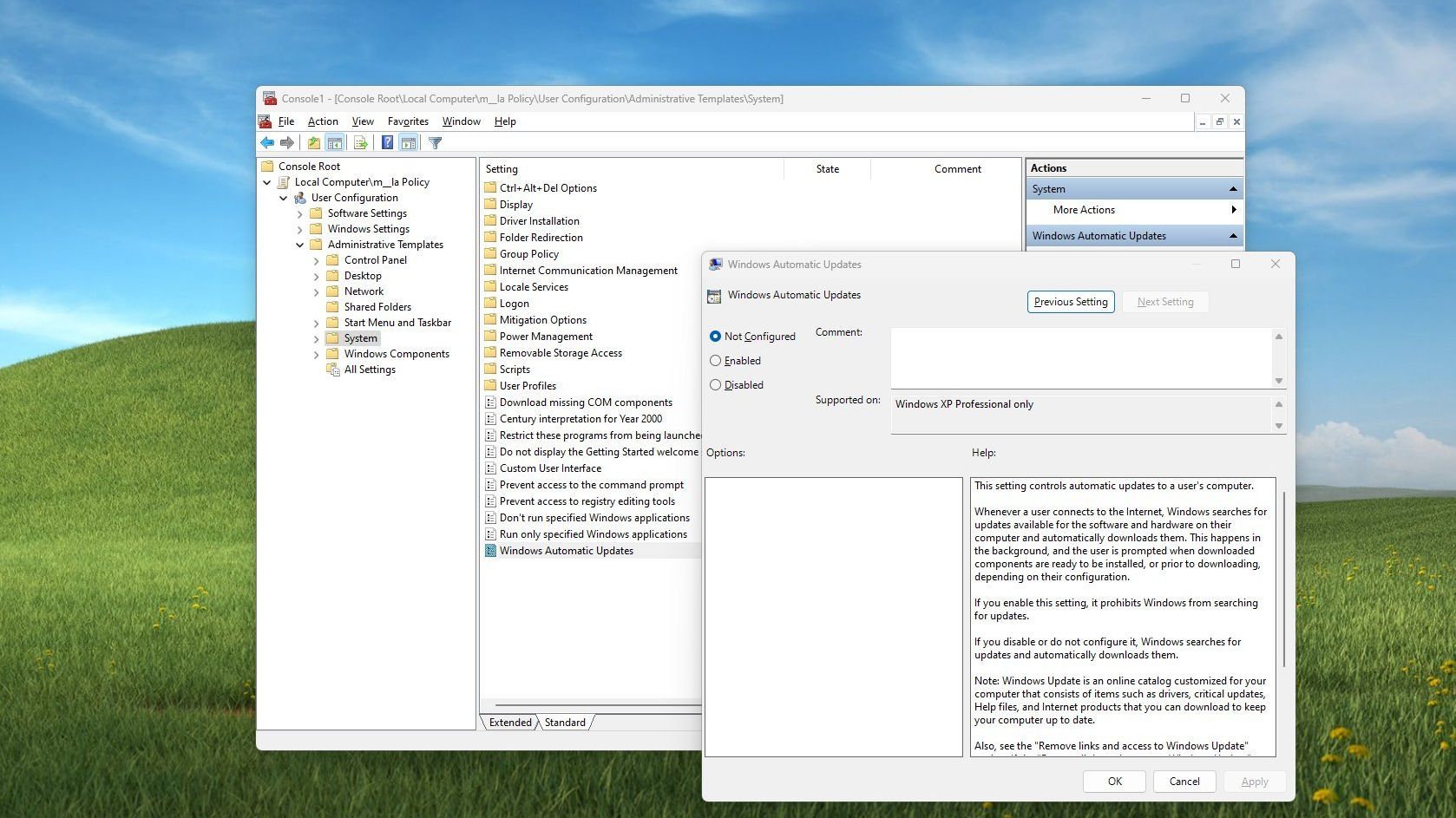Image resolution: width=1456 pixels, height=818 pixels.
Task: Click the Up One Level folder icon
Action: point(314,143)
